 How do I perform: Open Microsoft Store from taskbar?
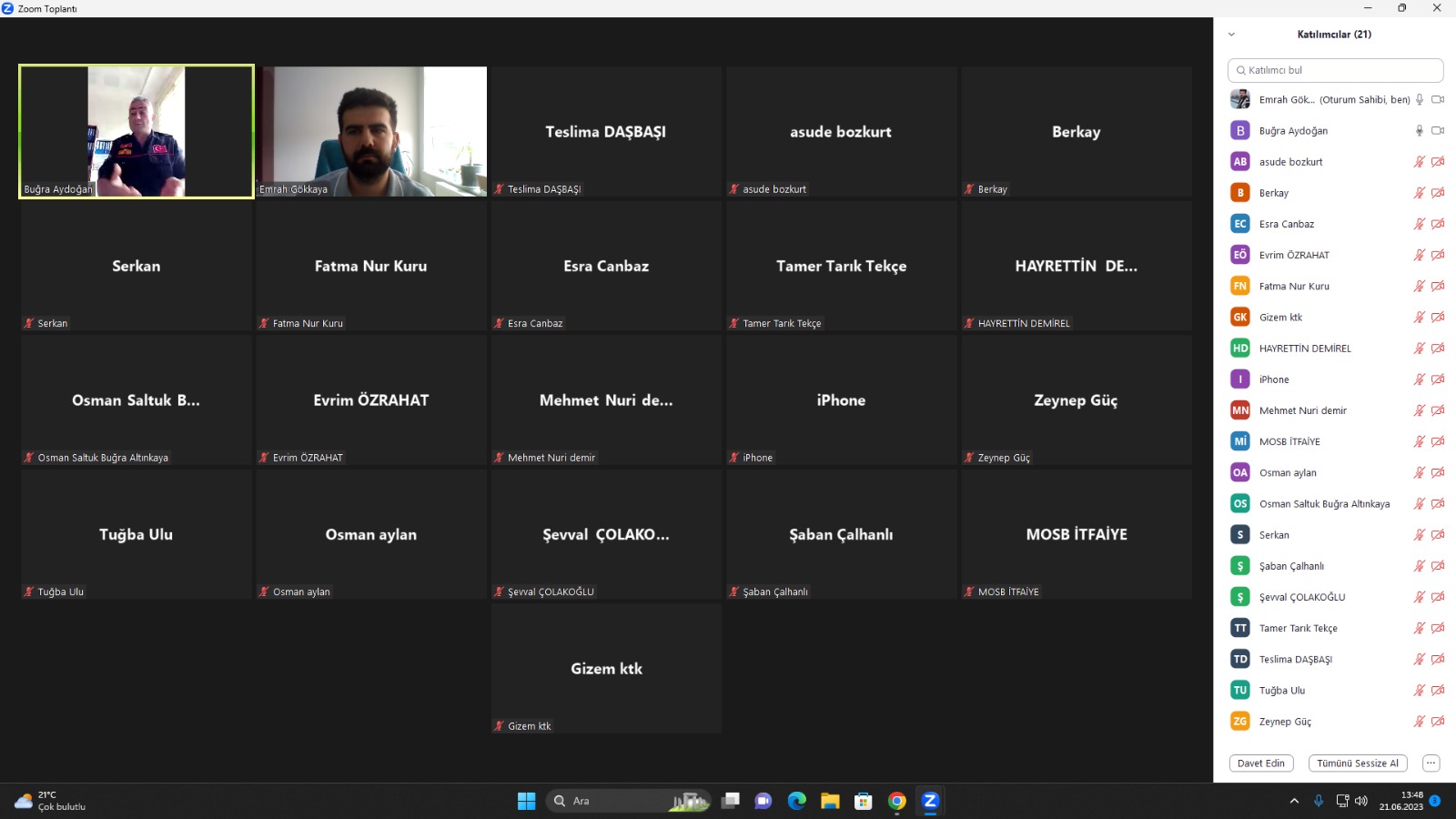click(x=864, y=801)
